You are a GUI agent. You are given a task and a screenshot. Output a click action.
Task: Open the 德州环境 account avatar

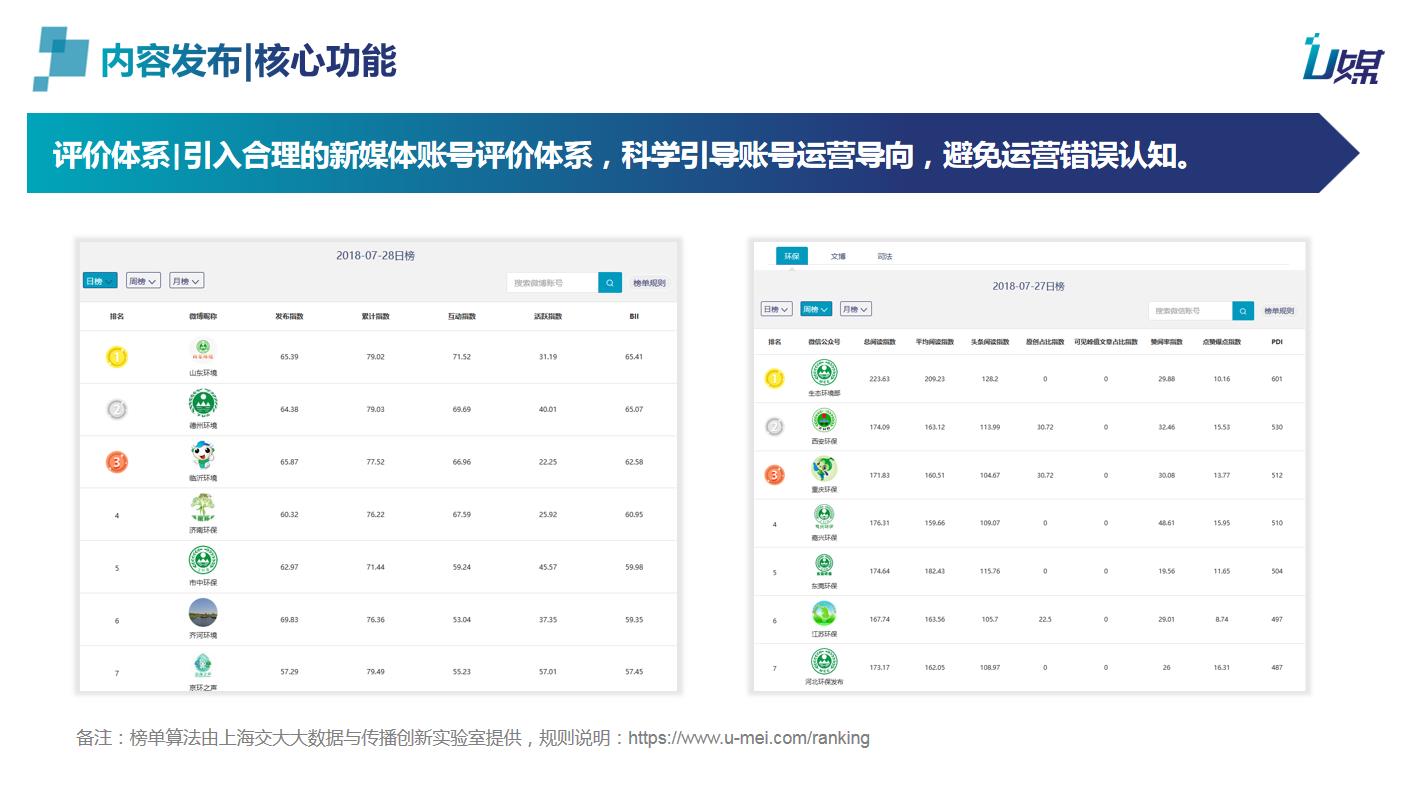point(203,403)
